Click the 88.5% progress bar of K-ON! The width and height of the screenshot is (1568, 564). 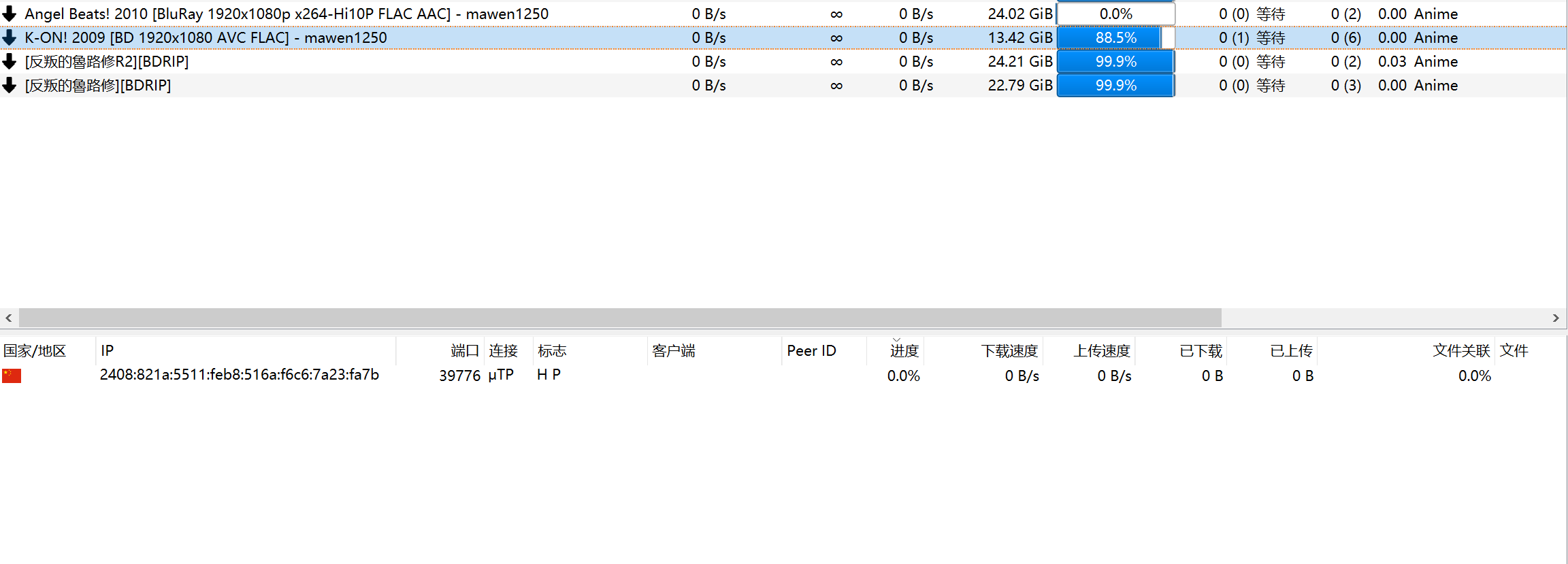1116,37
